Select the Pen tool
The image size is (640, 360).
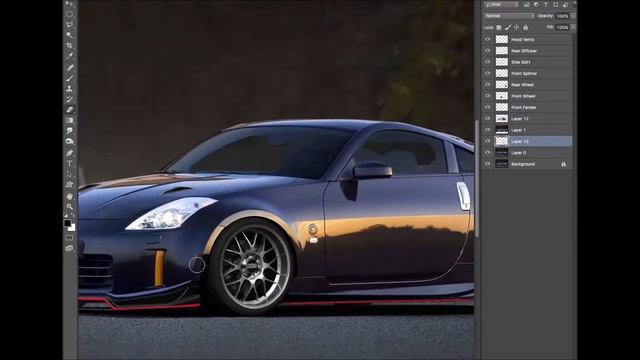pyautogui.click(x=70, y=153)
